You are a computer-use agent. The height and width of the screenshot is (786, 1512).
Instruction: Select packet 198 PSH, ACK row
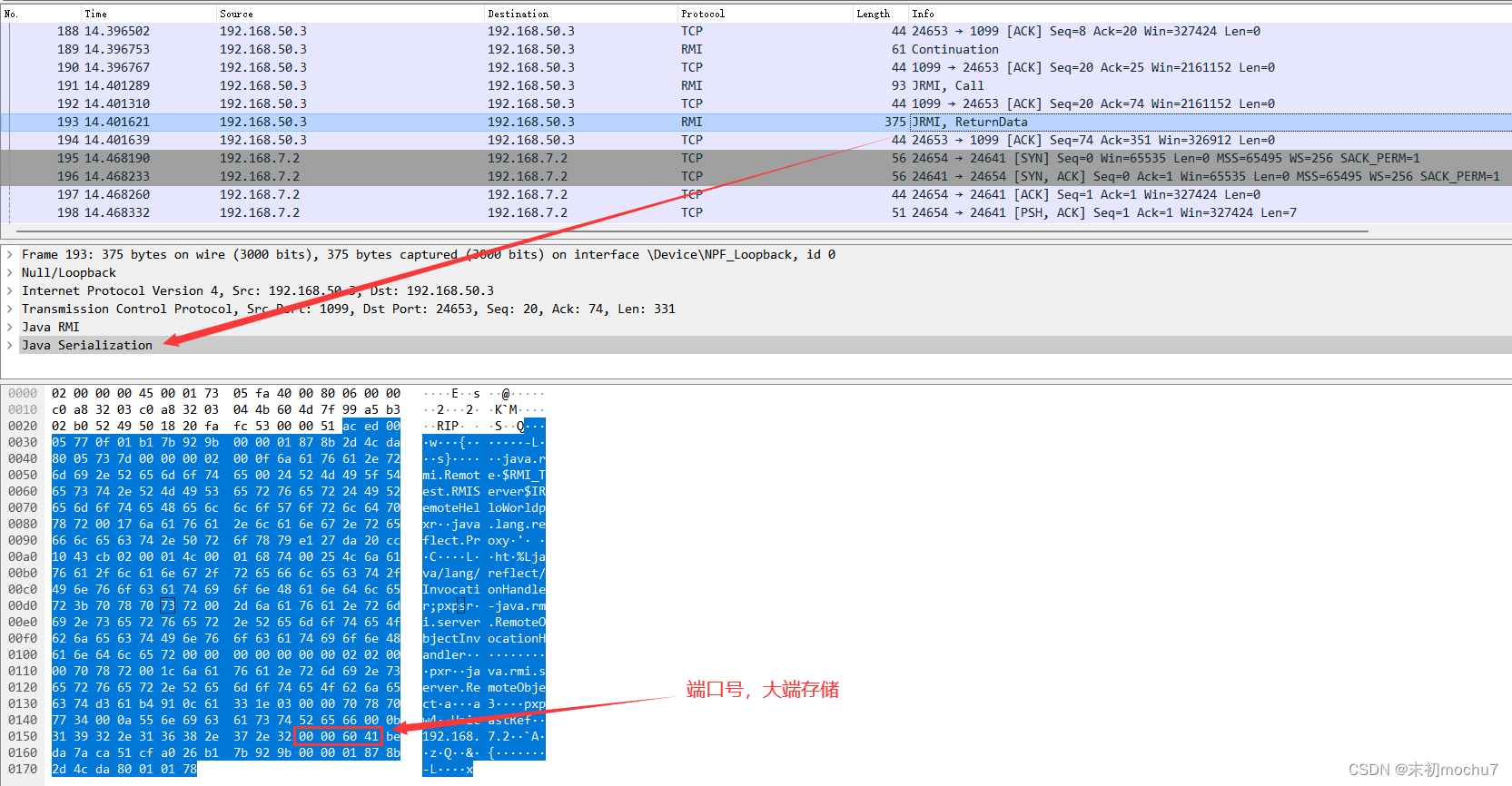[x=756, y=213]
